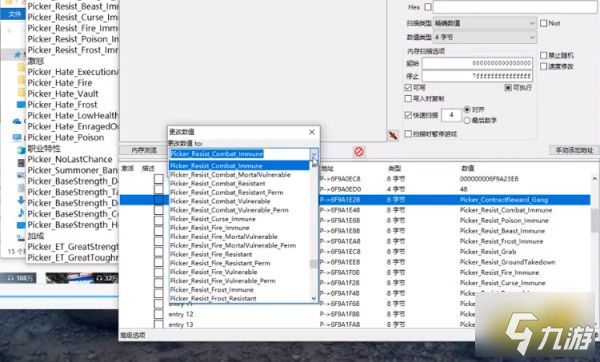Choose Picker_Resist_Fire_Resistant_Perm option
The image size is (600, 362).
coord(220,263)
